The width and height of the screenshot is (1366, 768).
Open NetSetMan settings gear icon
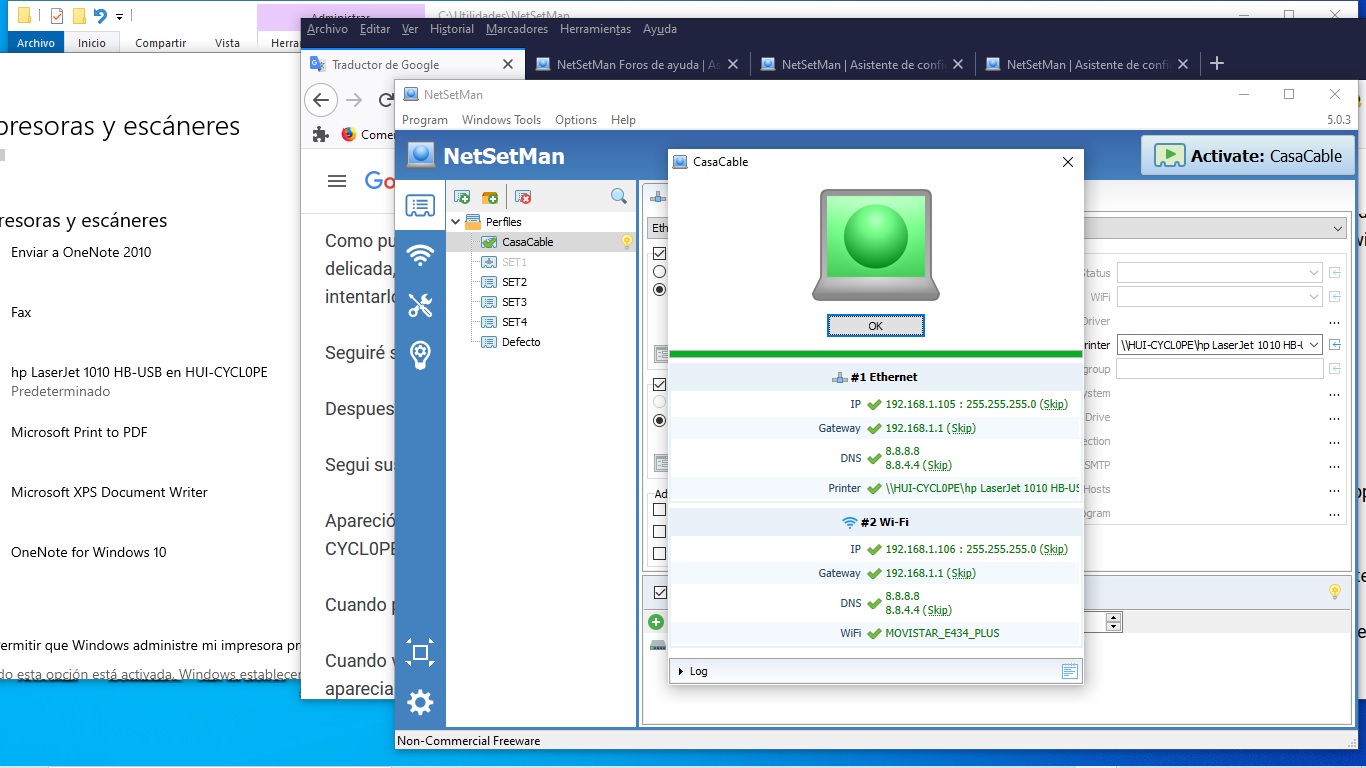tap(420, 702)
